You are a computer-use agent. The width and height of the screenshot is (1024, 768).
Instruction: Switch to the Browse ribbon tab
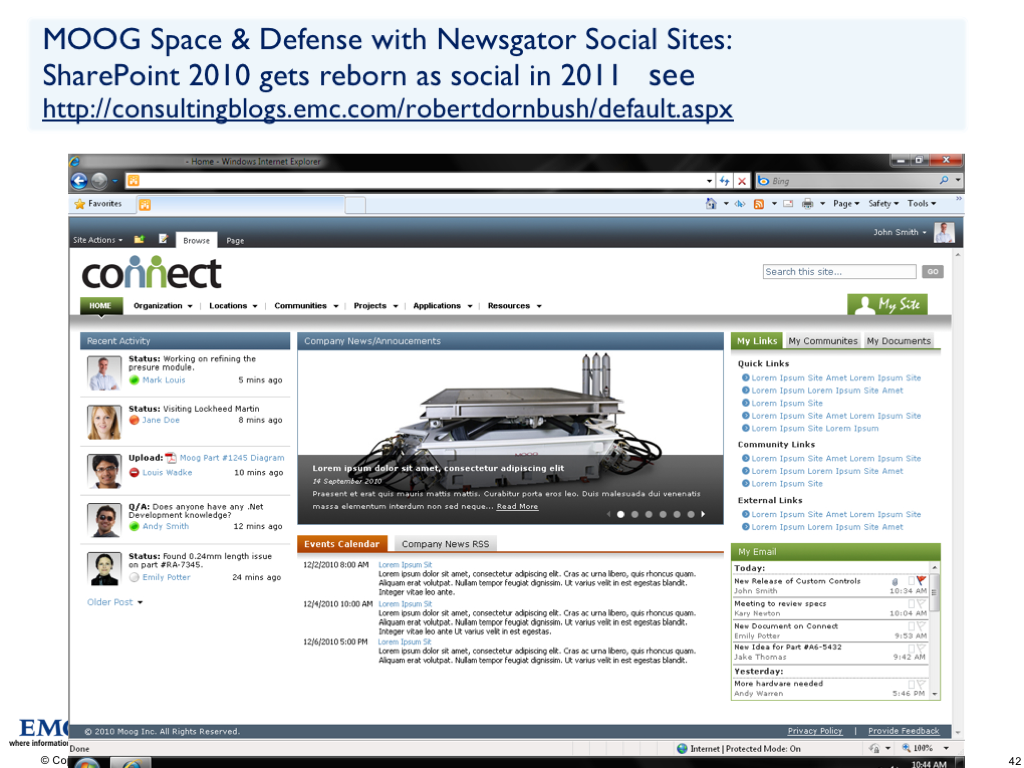pyautogui.click(x=197, y=240)
